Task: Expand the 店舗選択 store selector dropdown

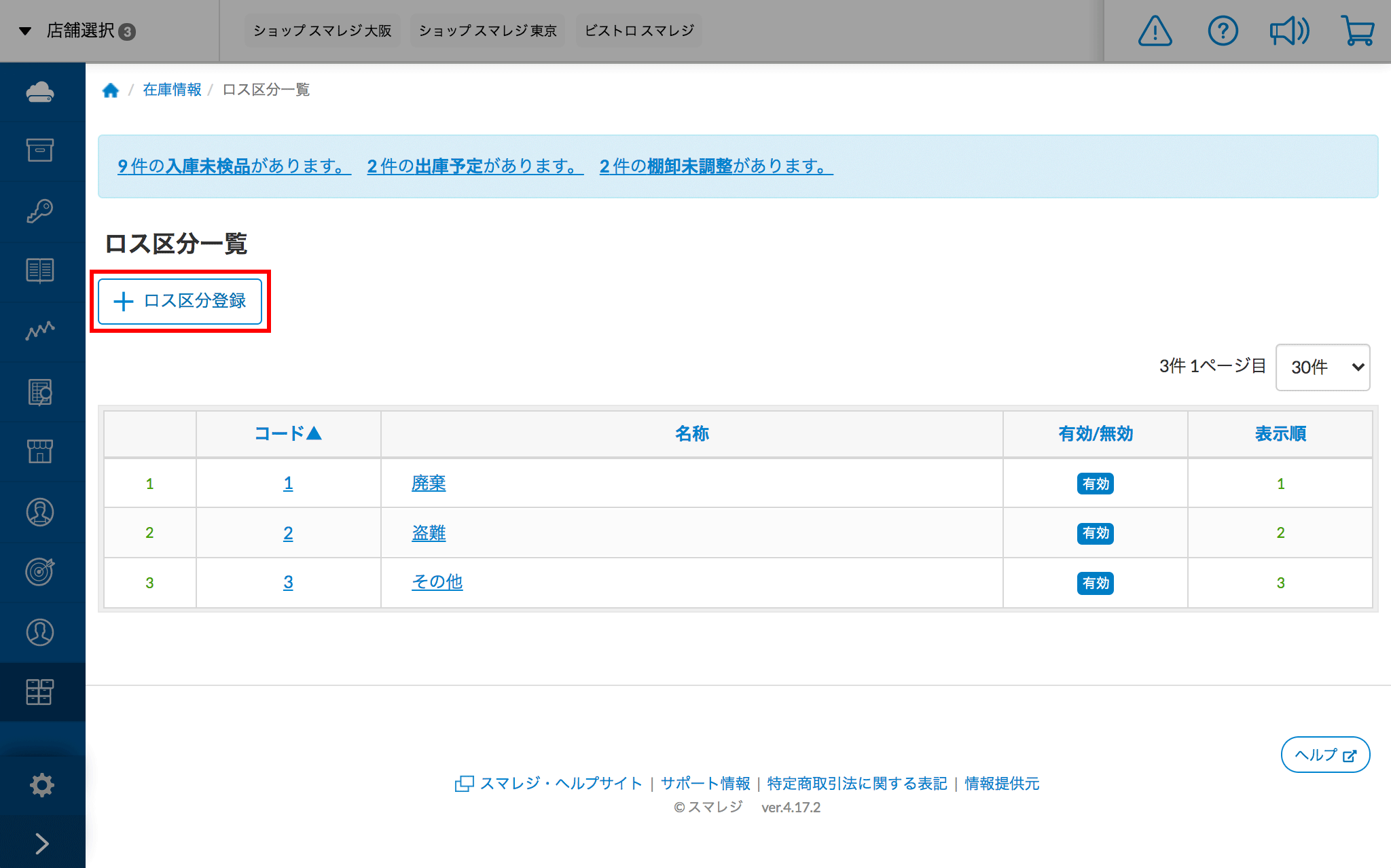Action: tap(78, 31)
